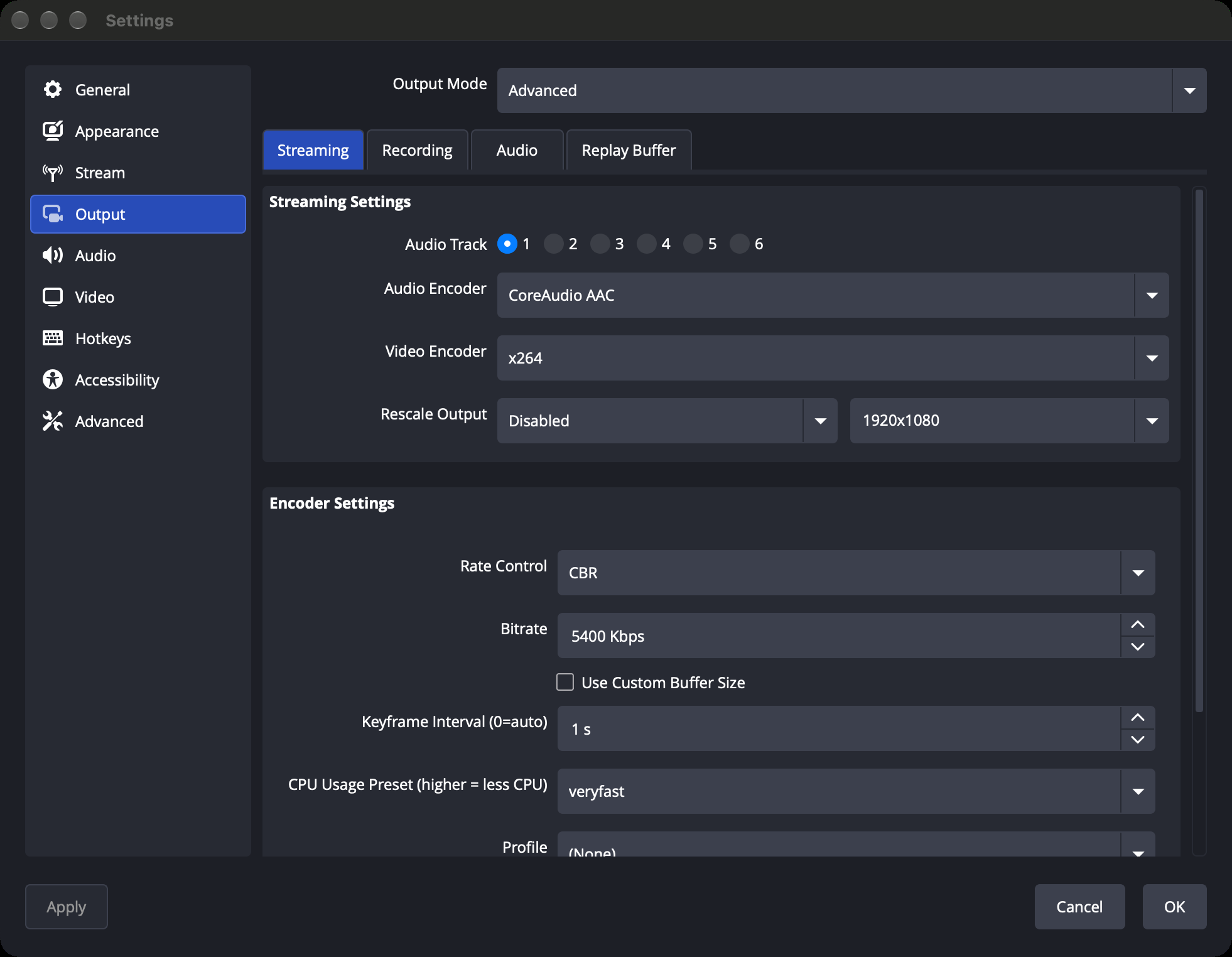1232x957 pixels.
Task: Switch to the Audio output tab
Action: point(517,150)
